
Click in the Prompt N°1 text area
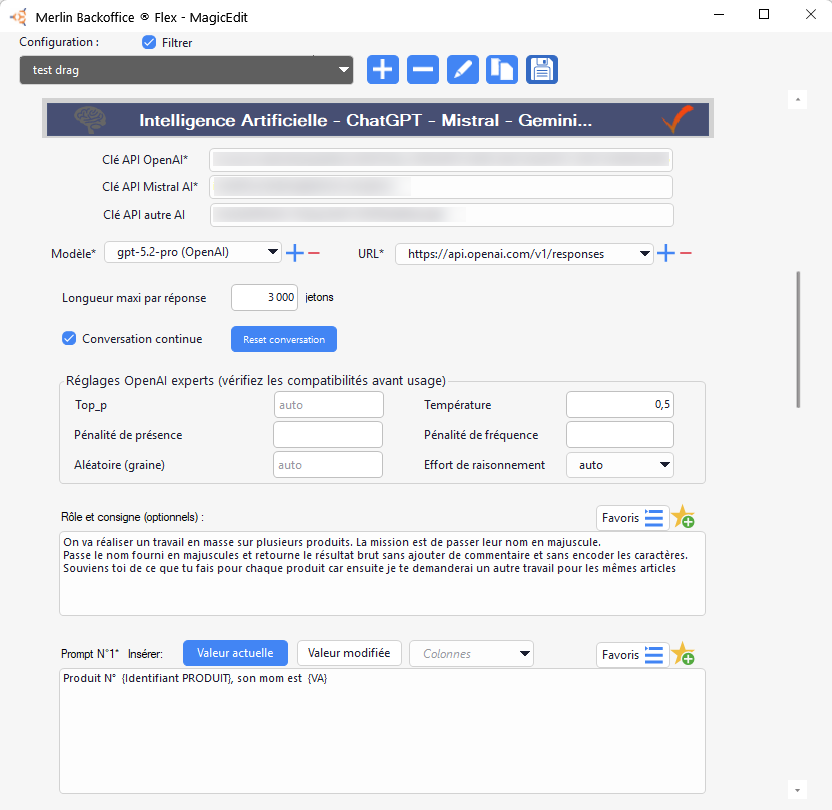coord(382,731)
